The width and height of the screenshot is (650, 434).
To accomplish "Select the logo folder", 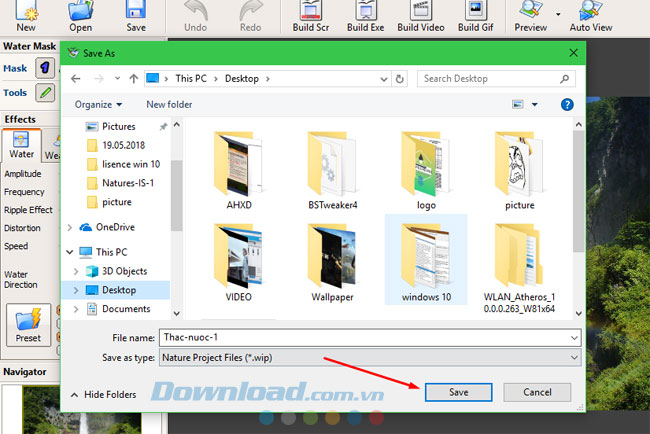I will click(x=426, y=170).
